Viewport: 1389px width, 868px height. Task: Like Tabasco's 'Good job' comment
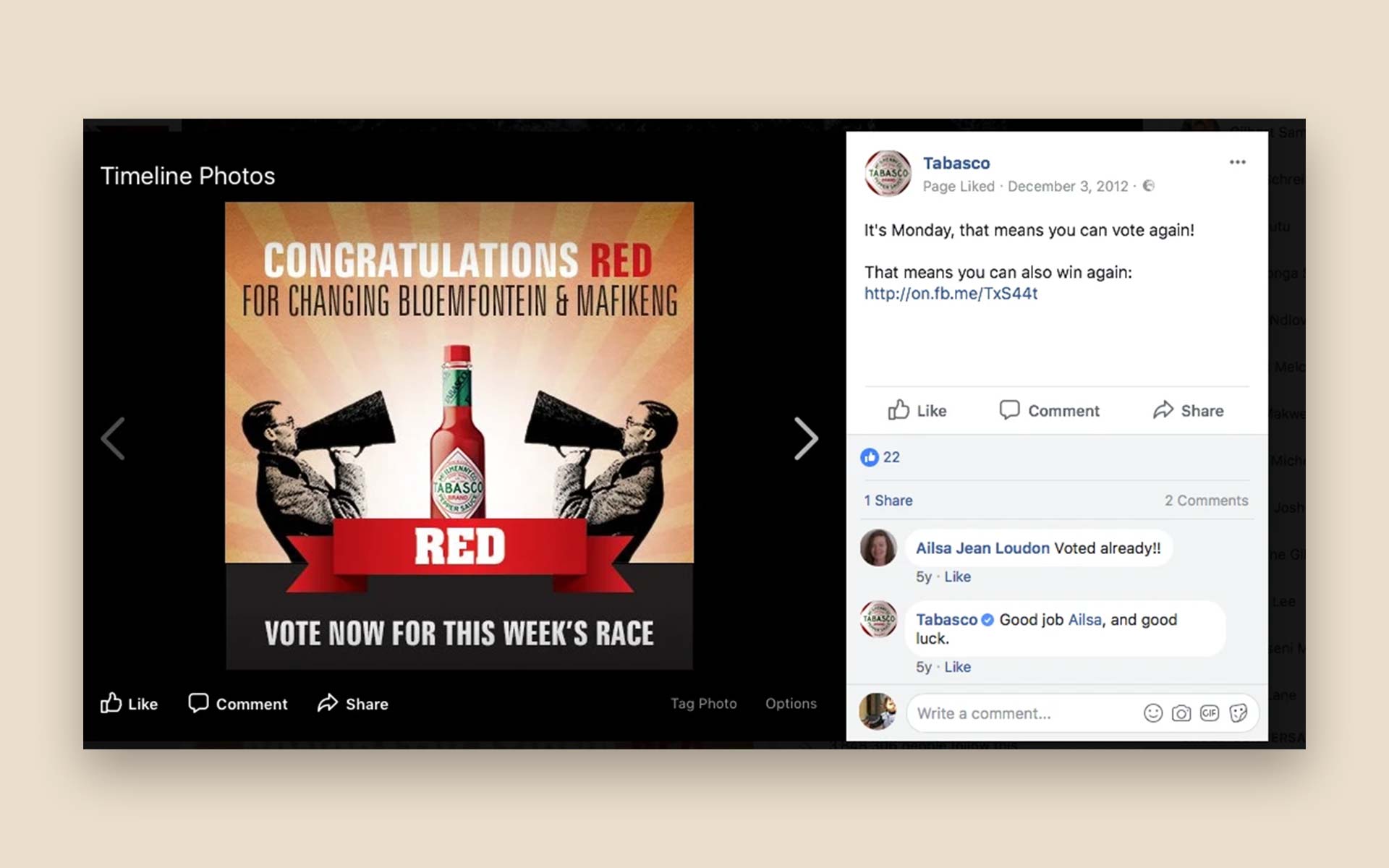957,667
